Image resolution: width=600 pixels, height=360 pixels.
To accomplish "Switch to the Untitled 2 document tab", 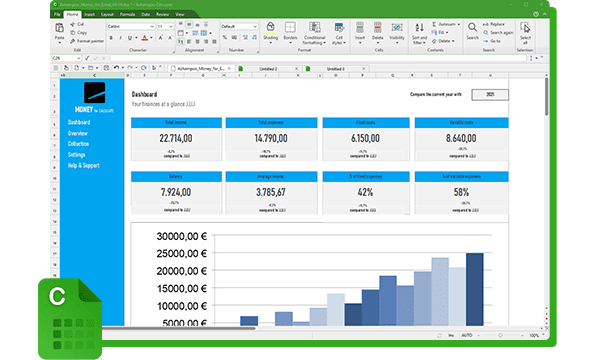I will click(268, 69).
